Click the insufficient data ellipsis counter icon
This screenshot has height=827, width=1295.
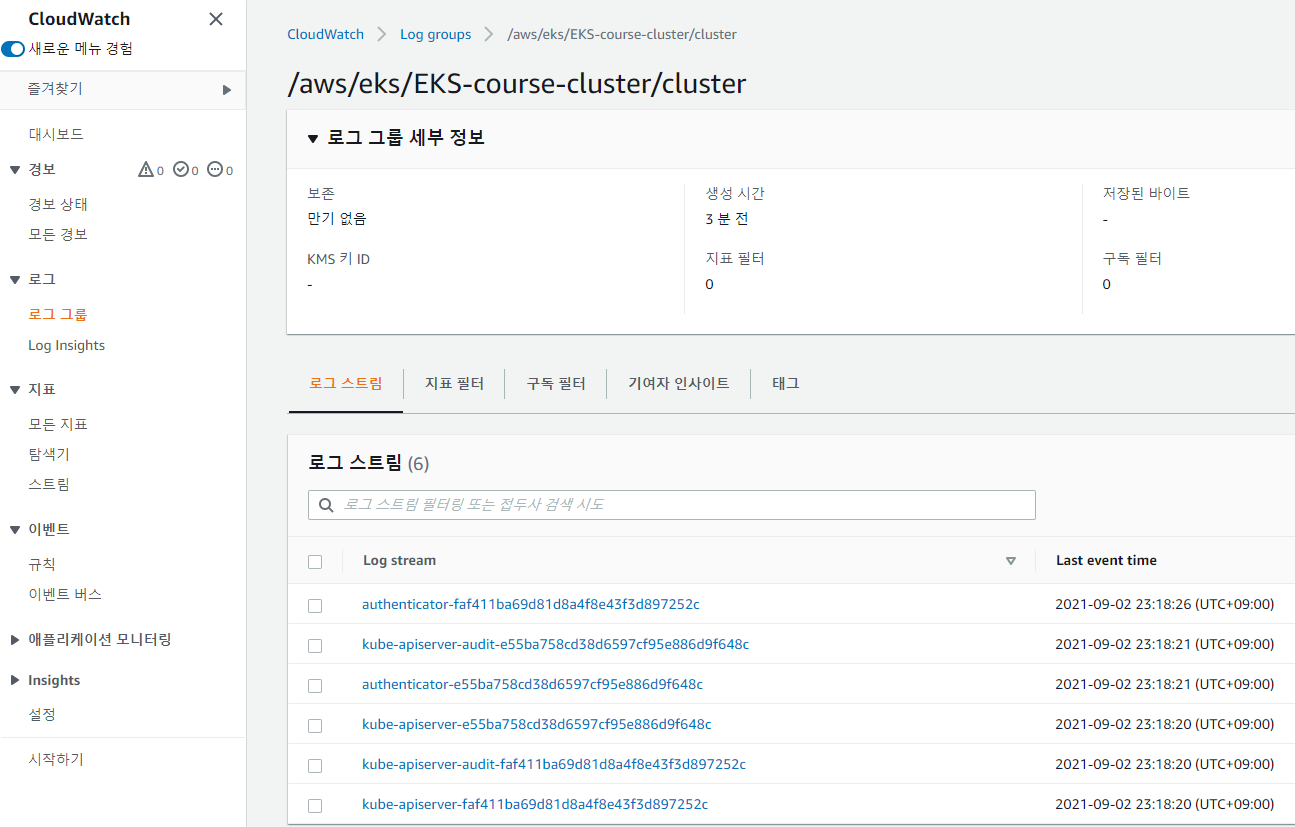click(x=215, y=170)
